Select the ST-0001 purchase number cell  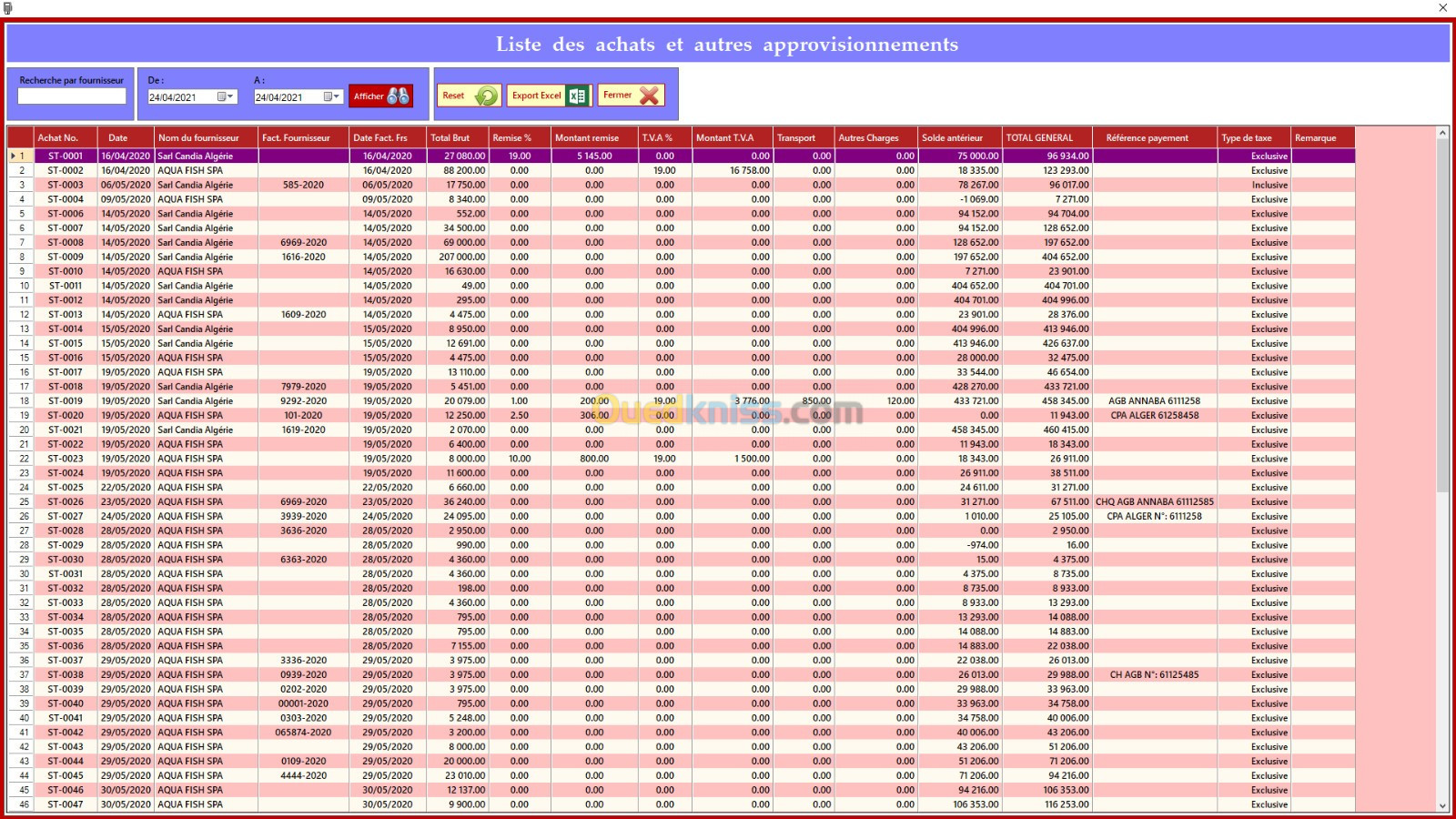[x=66, y=156]
